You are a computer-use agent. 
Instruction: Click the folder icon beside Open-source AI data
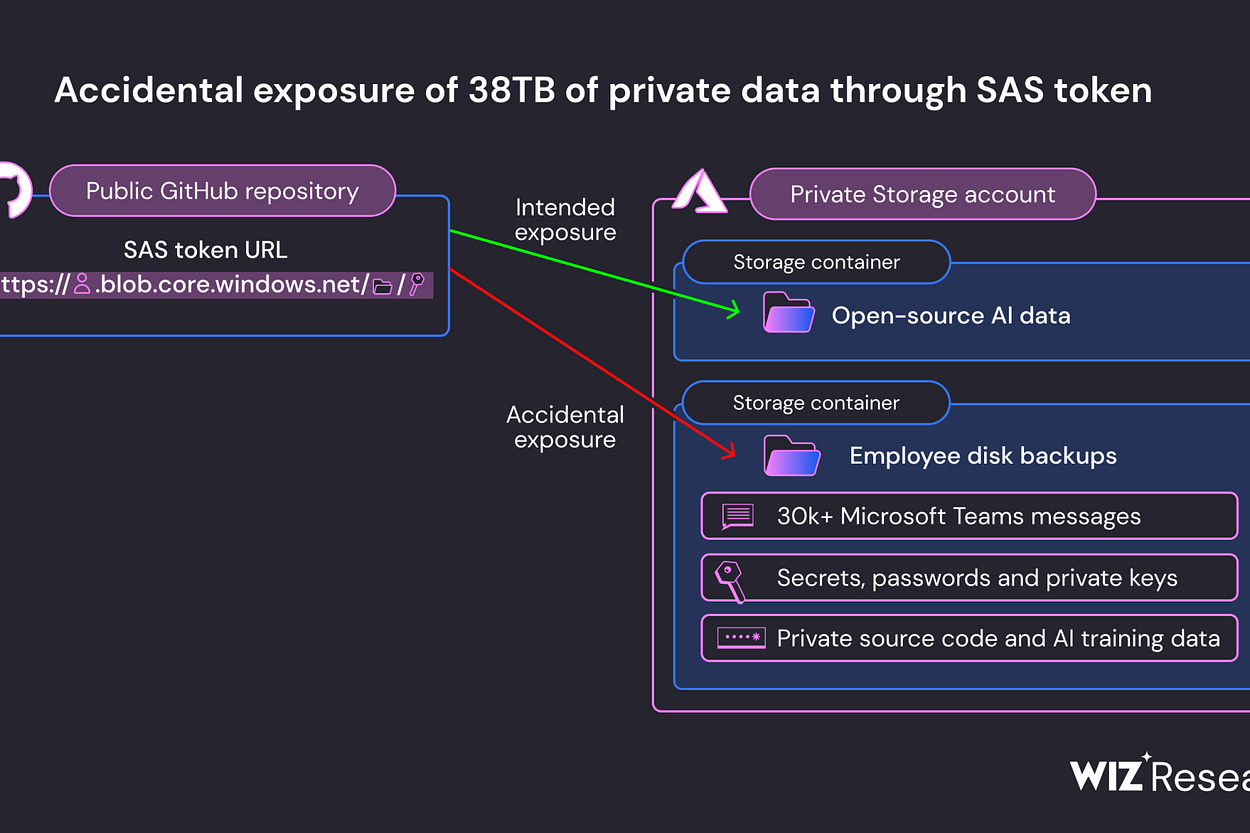coord(789,313)
